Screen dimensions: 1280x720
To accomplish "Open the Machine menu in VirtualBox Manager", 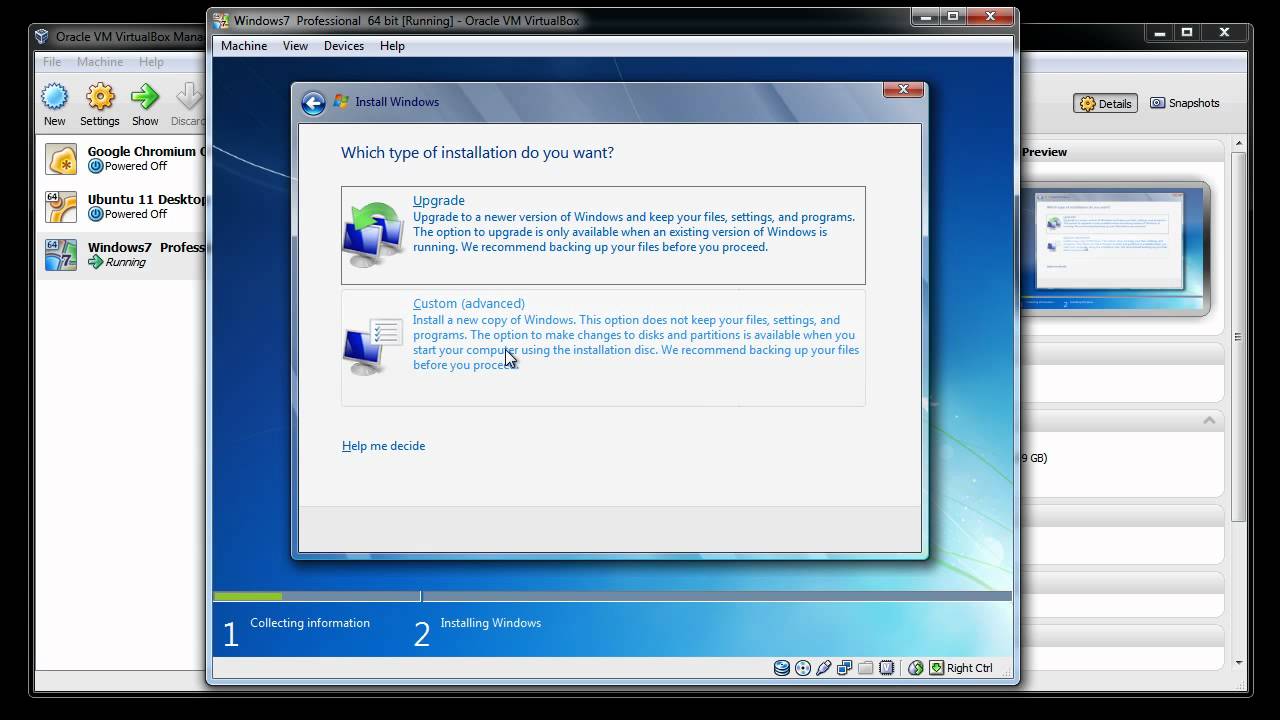I will [x=100, y=62].
